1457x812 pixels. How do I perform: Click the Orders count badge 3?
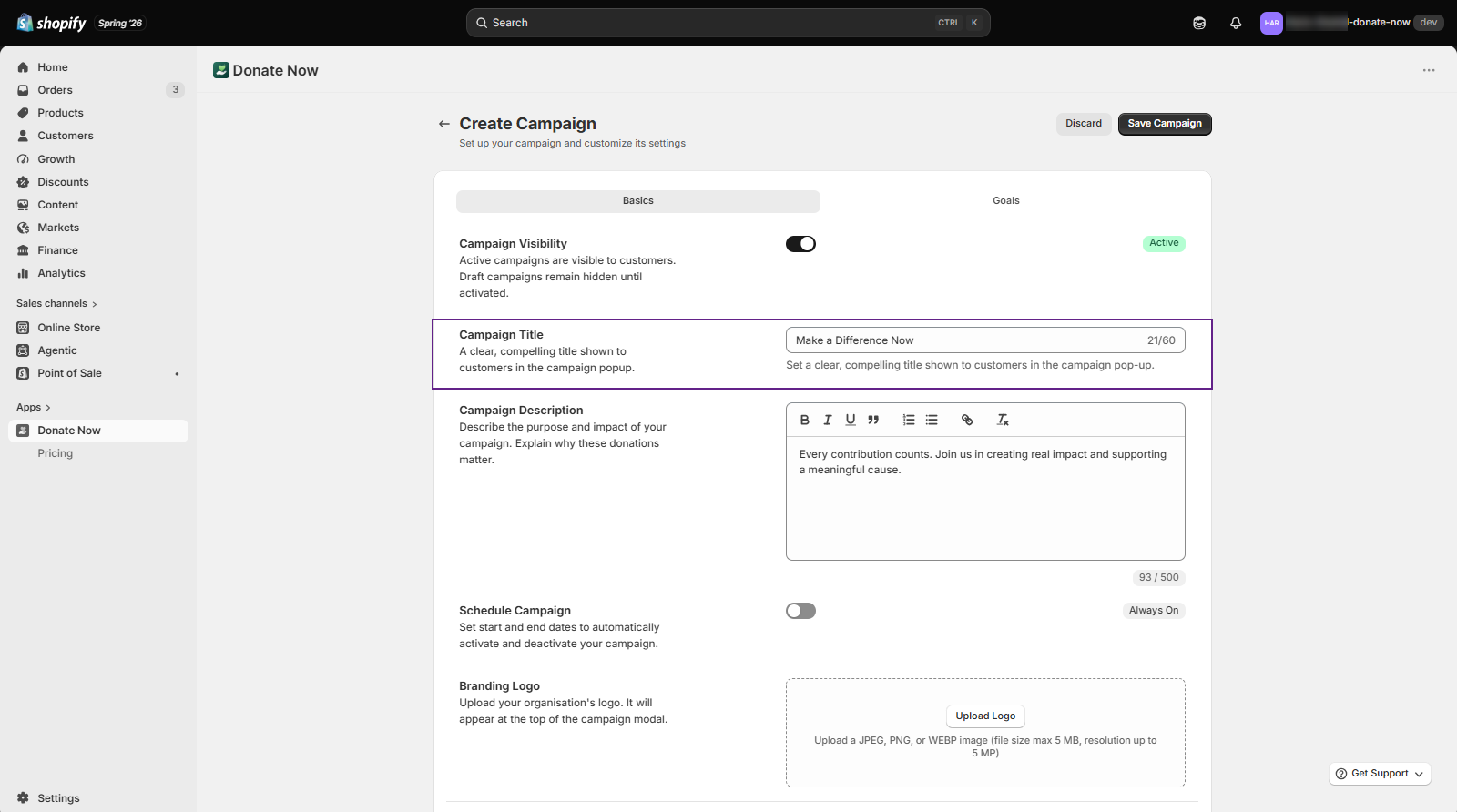tap(176, 90)
